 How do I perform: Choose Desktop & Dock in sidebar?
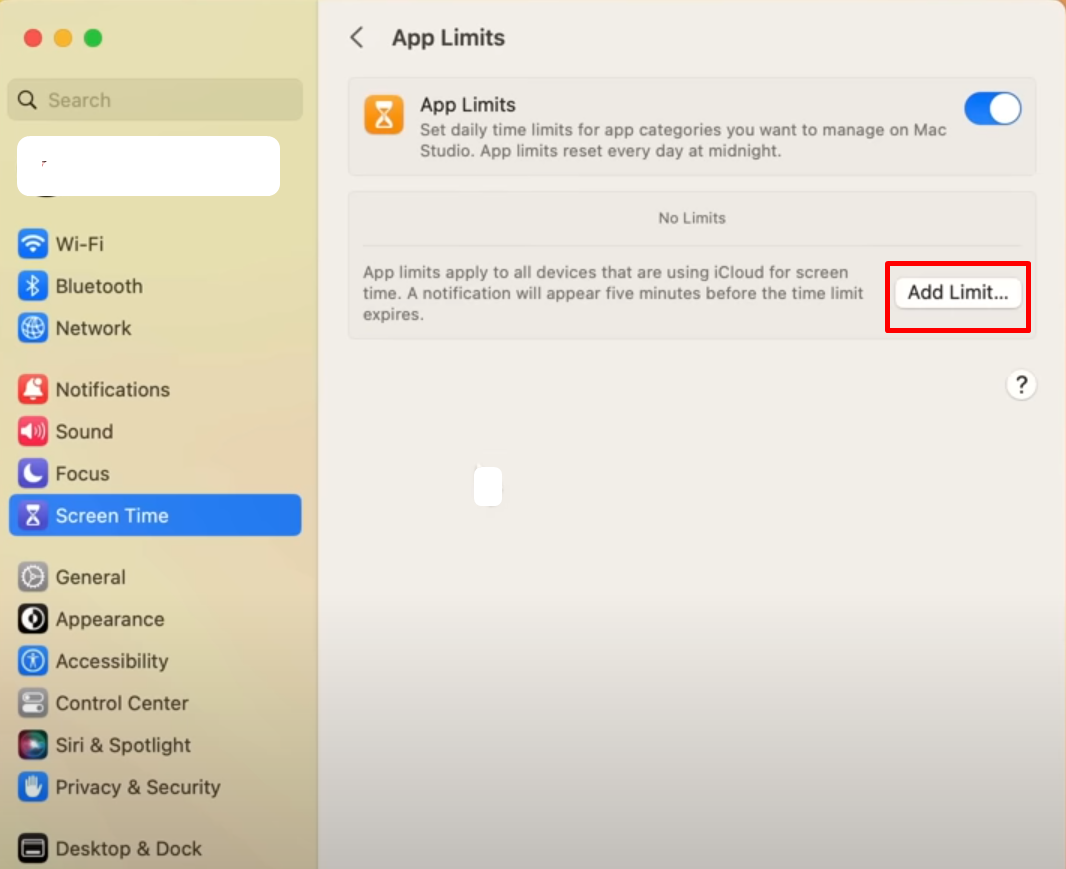pyautogui.click(x=128, y=849)
